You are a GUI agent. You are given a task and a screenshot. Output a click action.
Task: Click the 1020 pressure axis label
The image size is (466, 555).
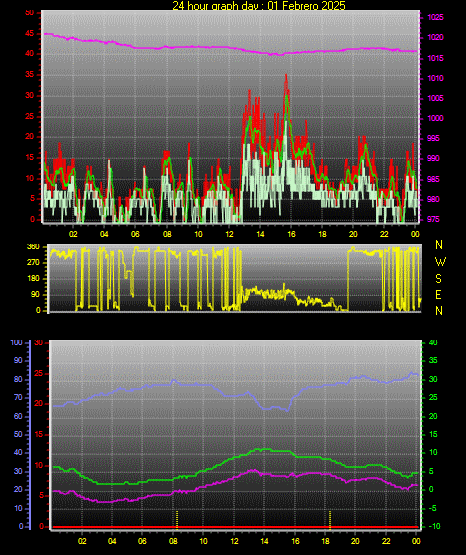point(435,37)
